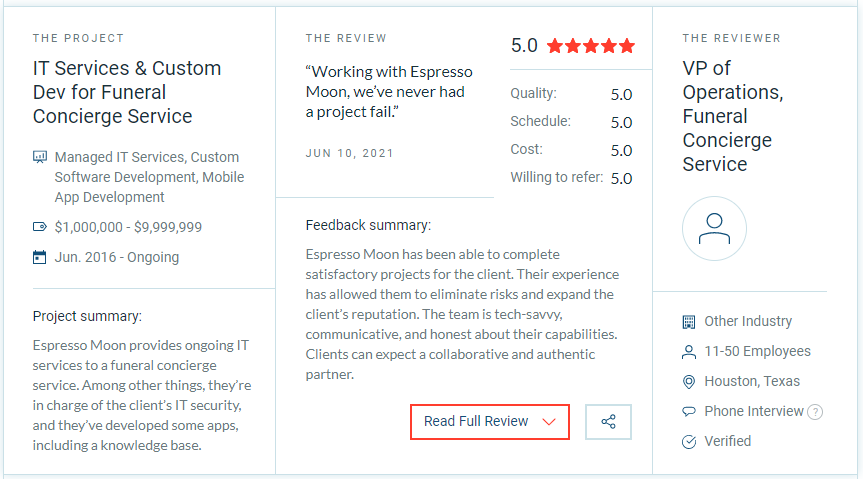This screenshot has width=863, height=479.
Task: Click the building icon for Other Industry
Action: click(x=689, y=322)
